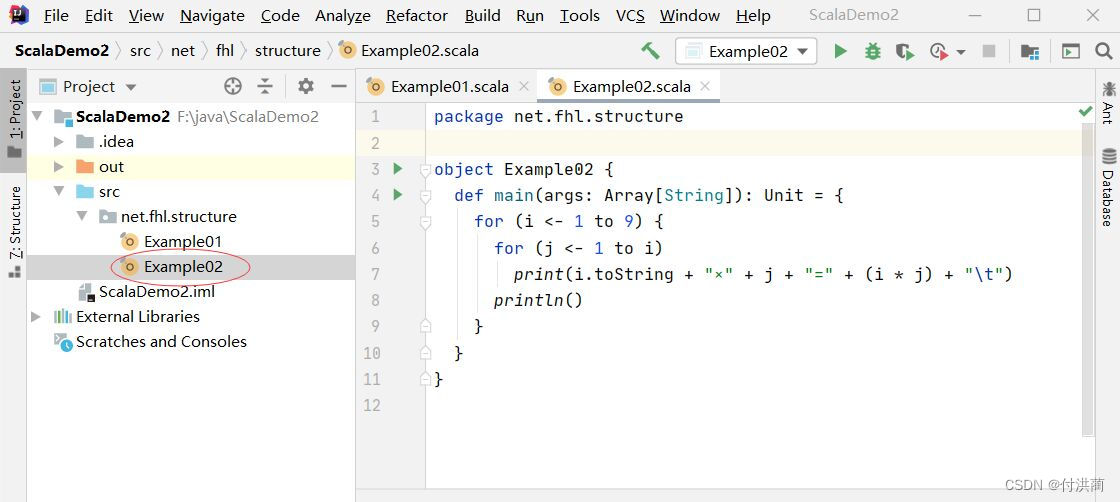Open the Analyze menu

pos(343,16)
